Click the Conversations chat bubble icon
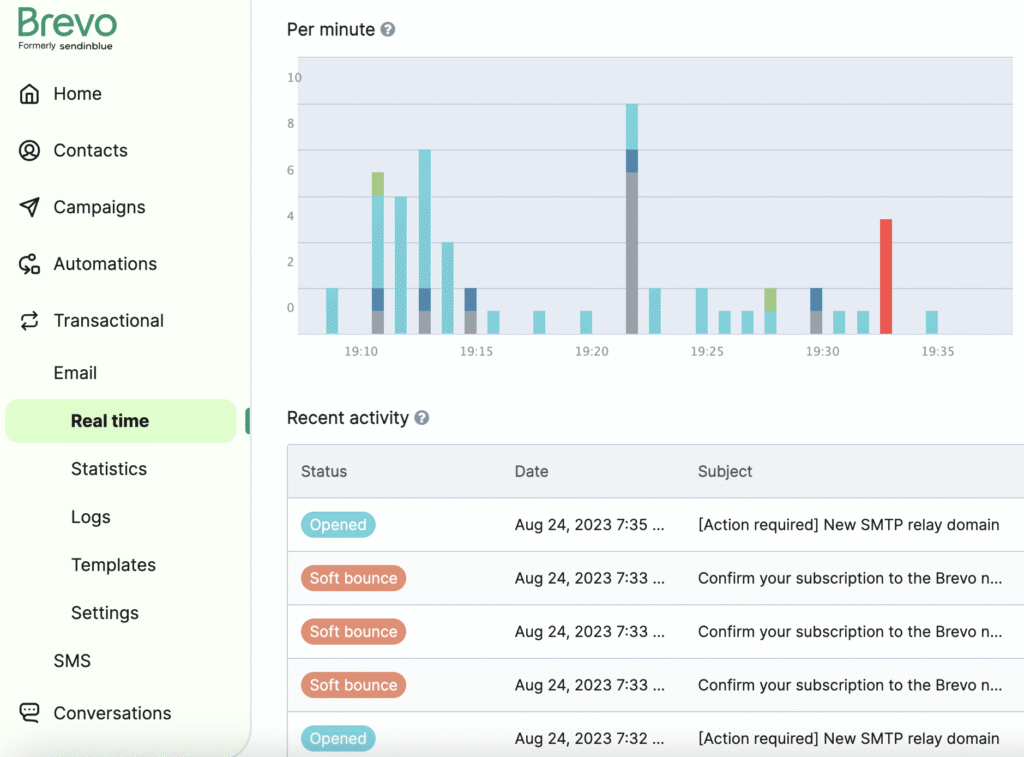Viewport: 1024px width, 757px height. click(30, 713)
